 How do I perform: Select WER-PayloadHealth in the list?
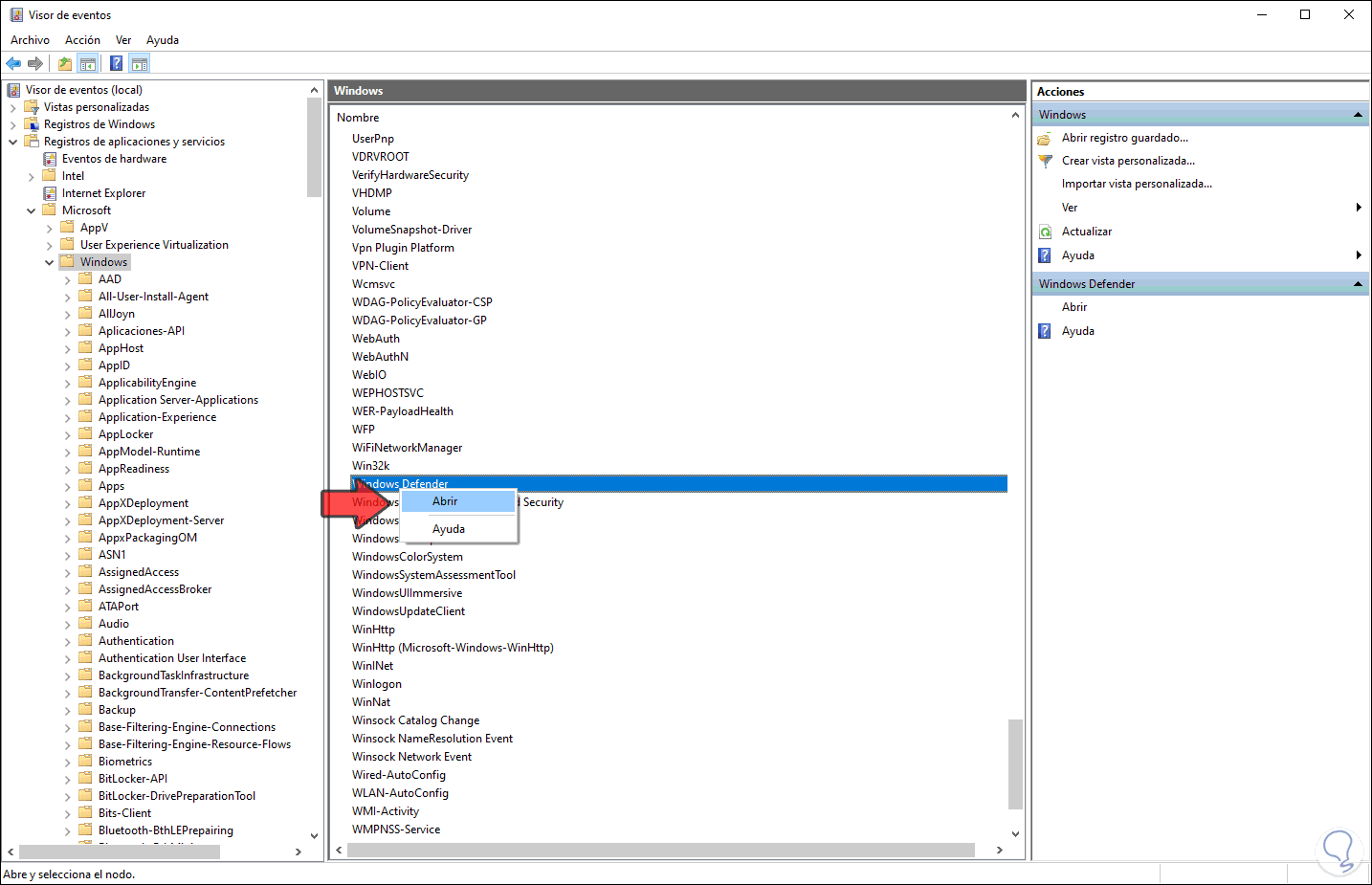403,411
